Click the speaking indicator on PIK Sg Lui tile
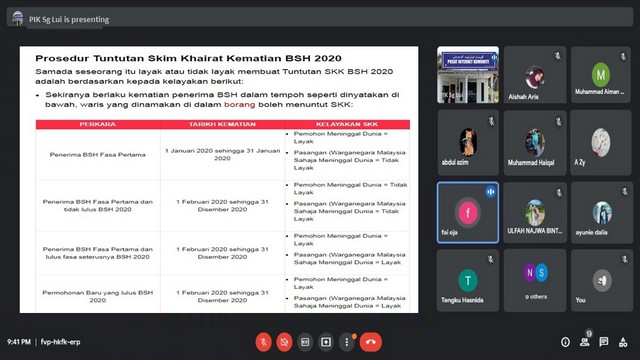Image resolution: width=640 pixels, height=360 pixels. pos(494,58)
